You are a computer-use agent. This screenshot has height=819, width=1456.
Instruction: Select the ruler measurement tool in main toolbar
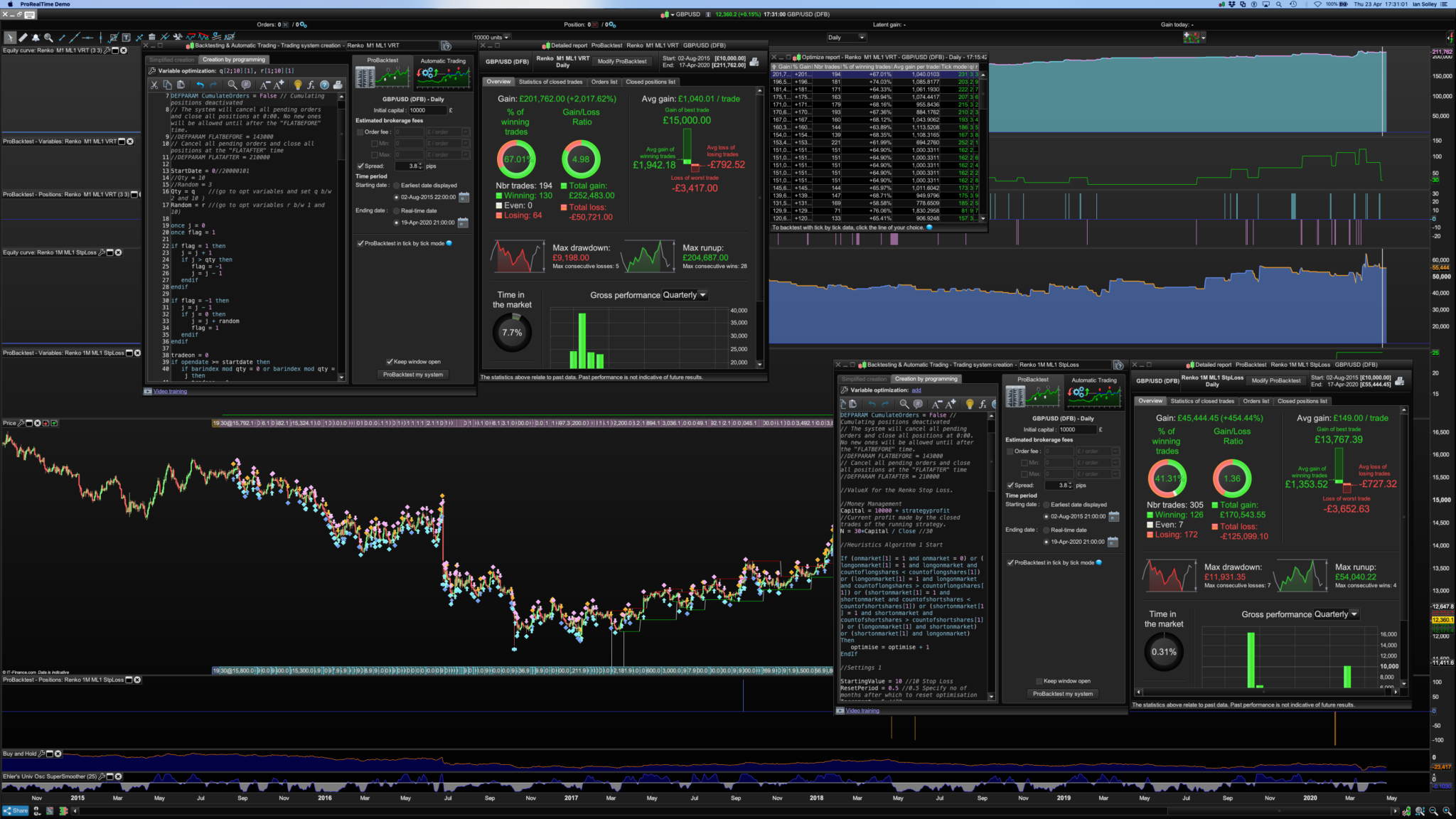(x=23, y=37)
